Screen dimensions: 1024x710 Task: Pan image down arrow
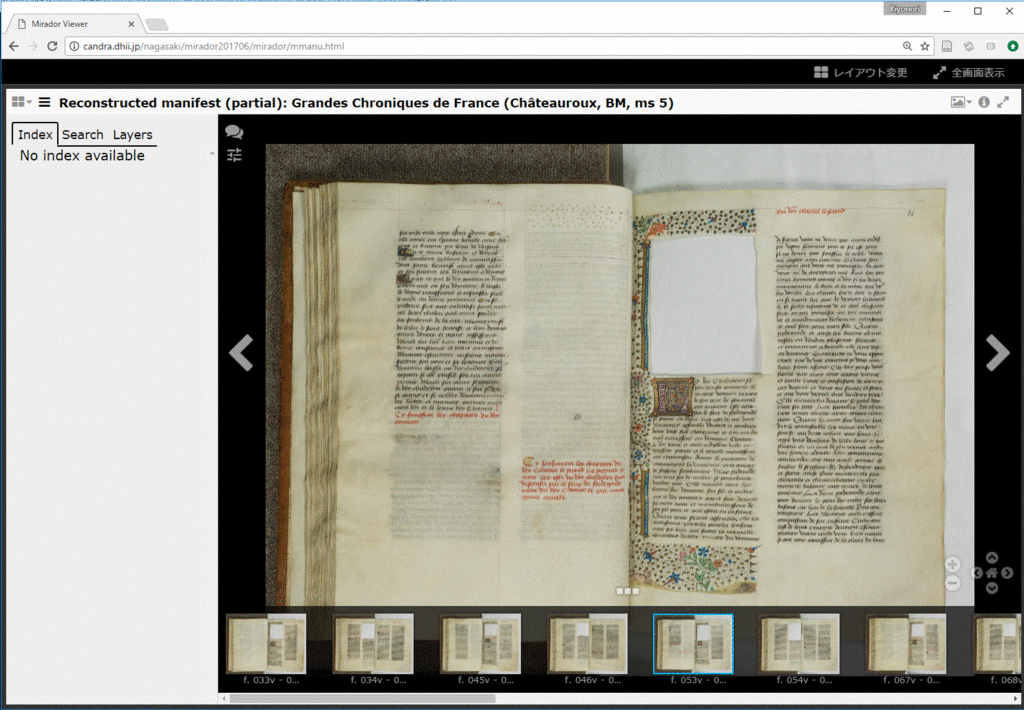(992, 588)
